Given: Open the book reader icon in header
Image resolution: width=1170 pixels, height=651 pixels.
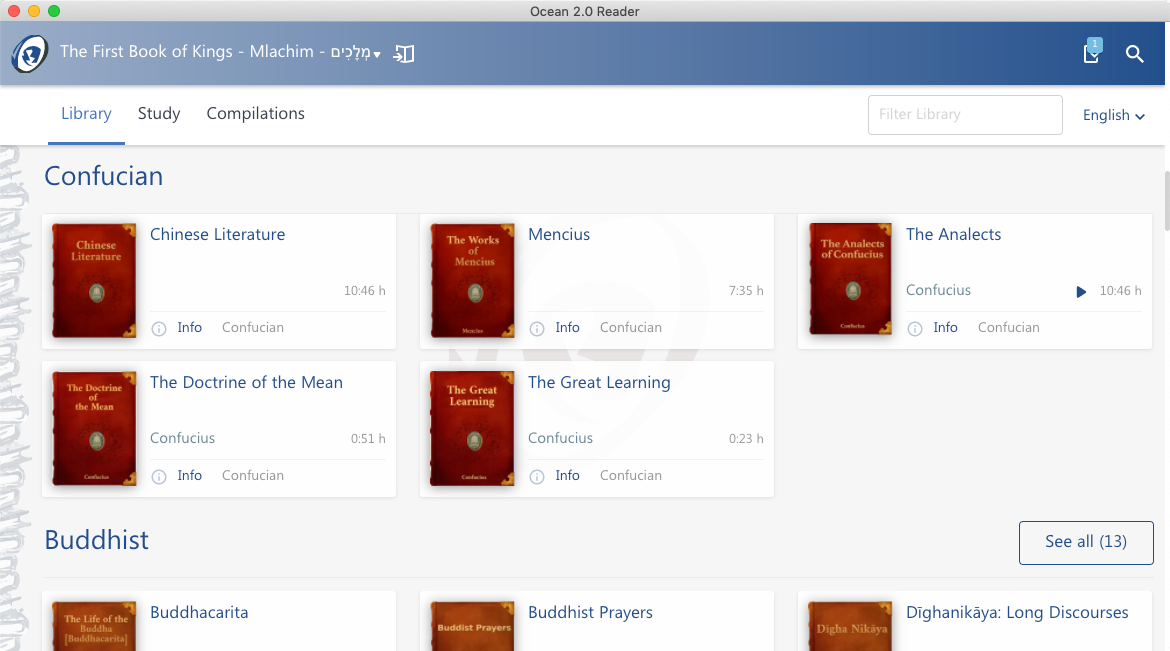Looking at the screenshot, I should pos(404,54).
